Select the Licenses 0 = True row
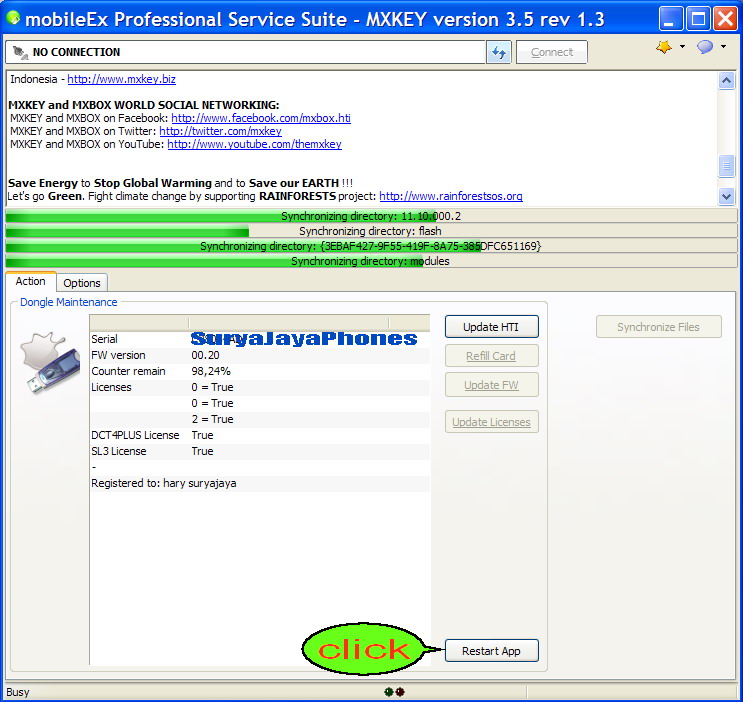Image resolution: width=743 pixels, height=702 pixels. pyautogui.click(x=260, y=387)
